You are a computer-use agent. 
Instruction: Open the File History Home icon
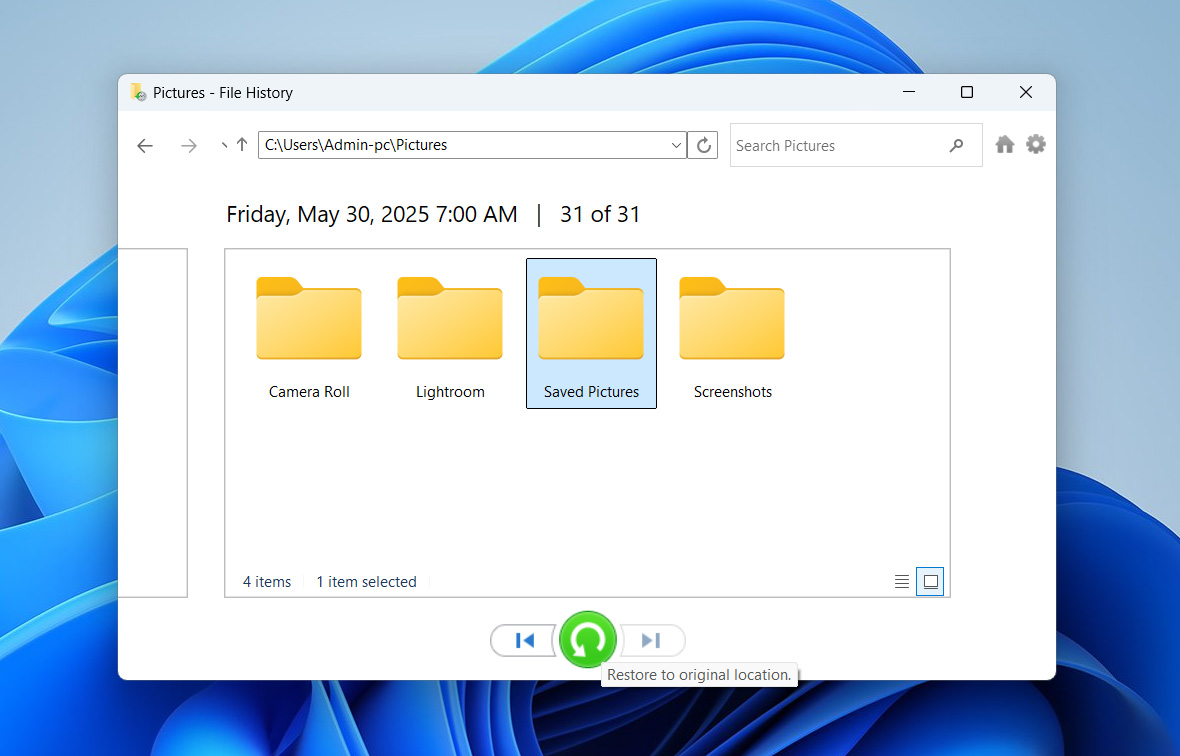tap(1005, 144)
